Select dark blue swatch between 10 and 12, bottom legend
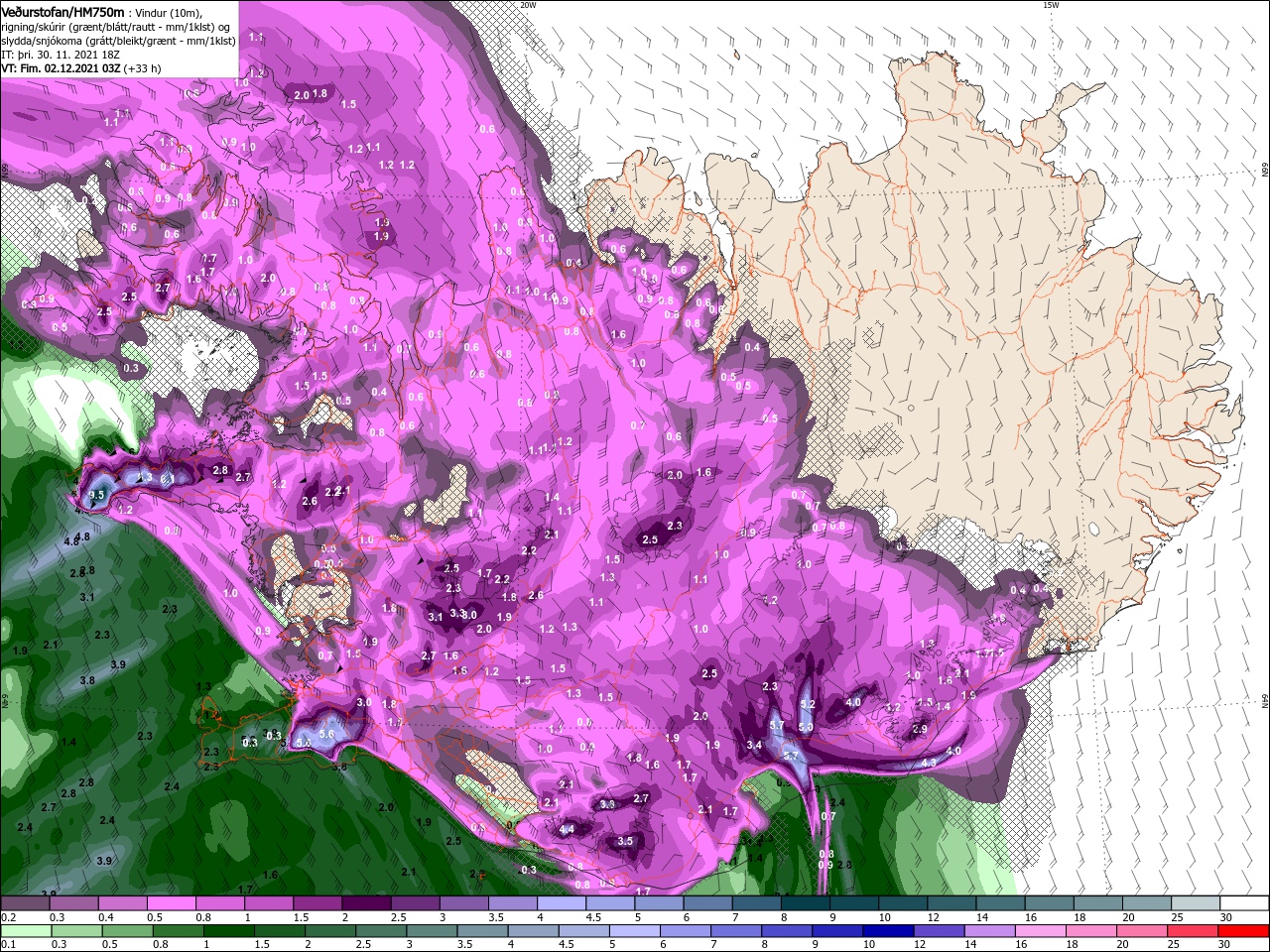 (888, 930)
